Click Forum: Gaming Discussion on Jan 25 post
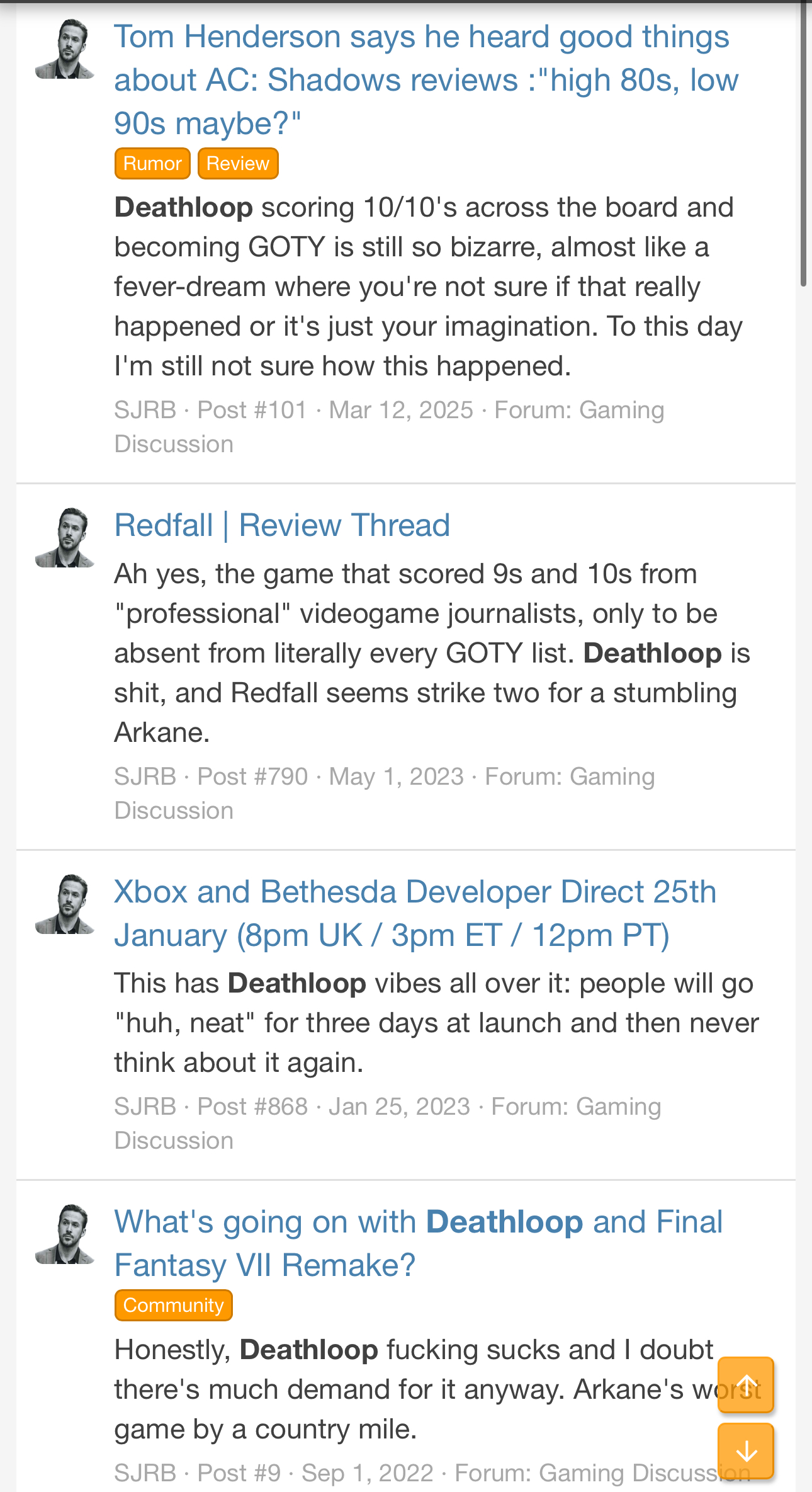 (388, 1124)
